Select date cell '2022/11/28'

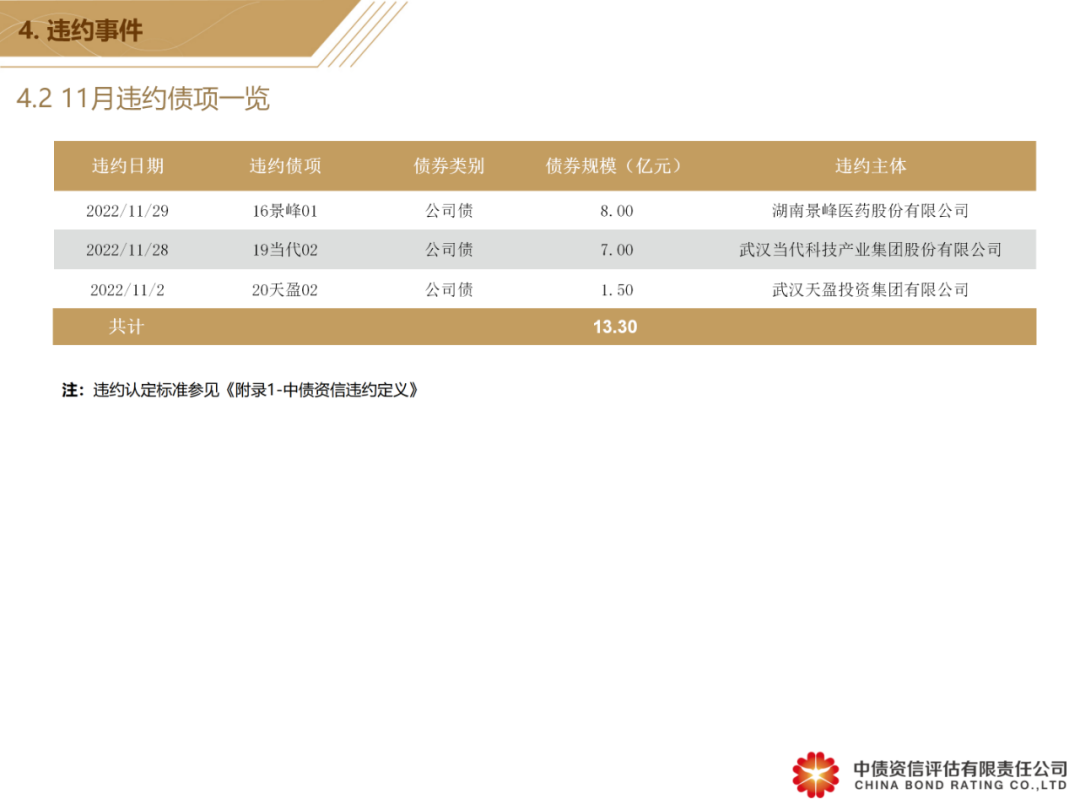tap(127, 250)
